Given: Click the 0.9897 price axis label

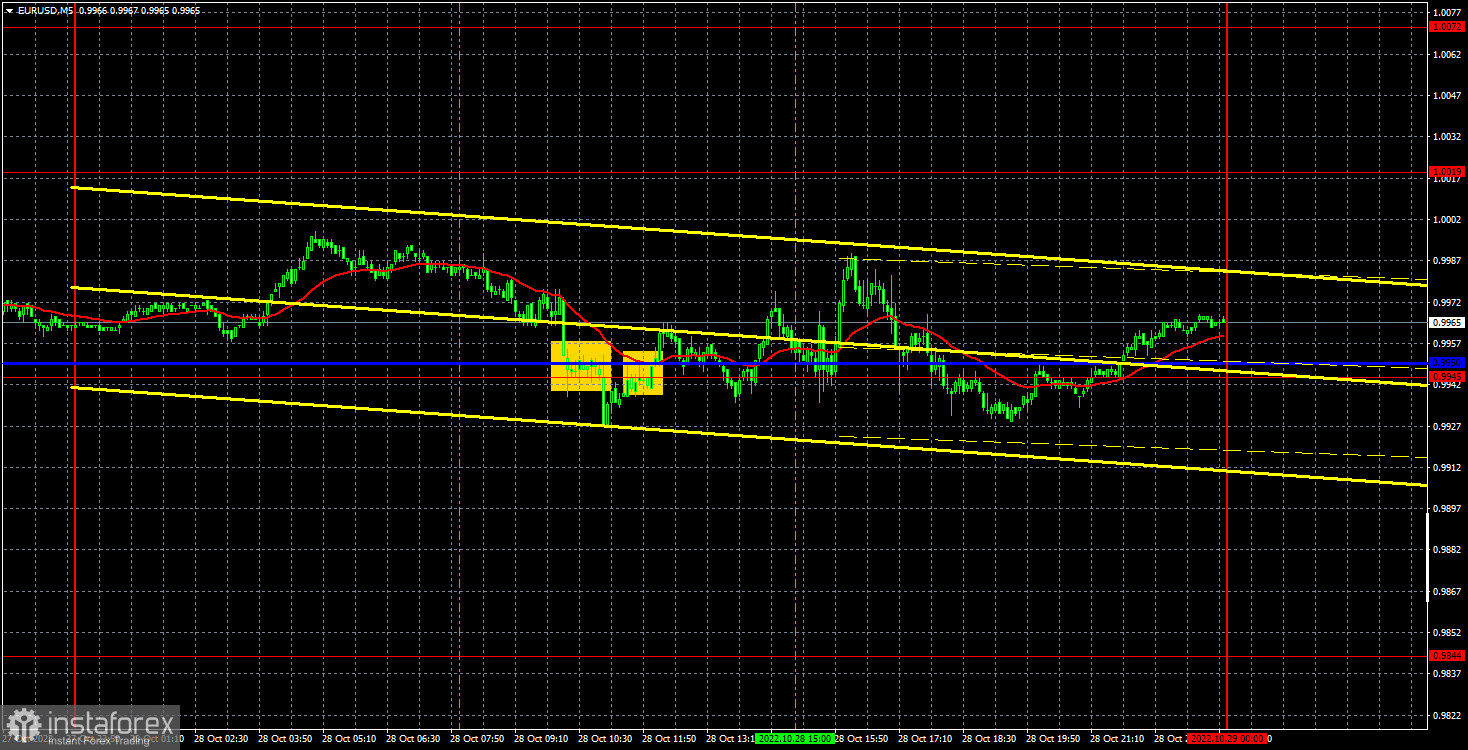Looking at the screenshot, I should pyautogui.click(x=1447, y=508).
